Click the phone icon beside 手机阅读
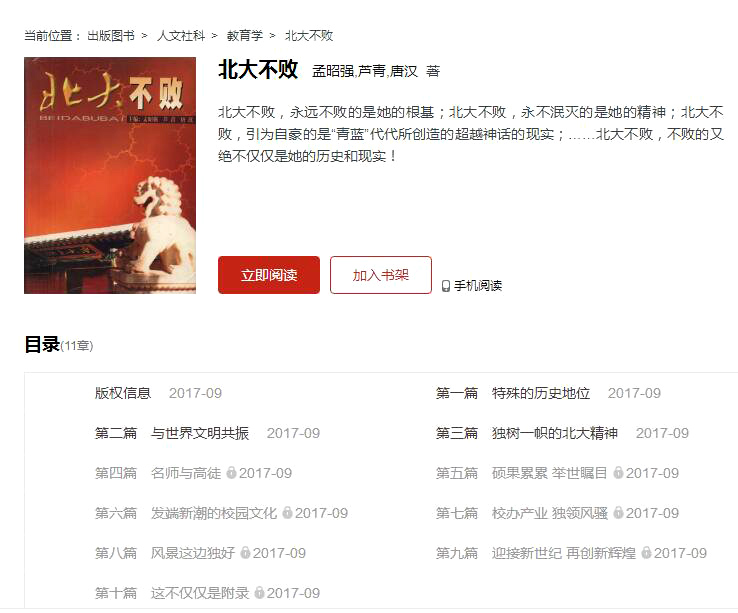738x613 pixels. point(445,286)
